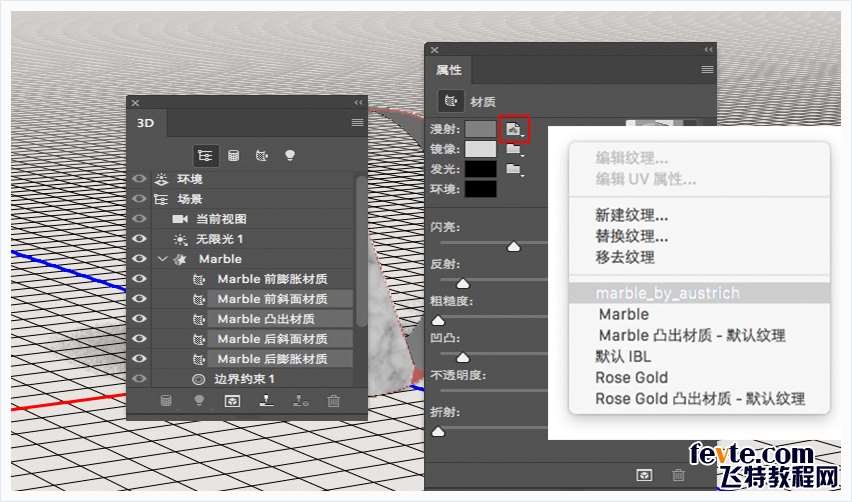This screenshot has height=502, width=852.
Task: Toggle visibility of 无限光 1
Action: tap(140, 239)
